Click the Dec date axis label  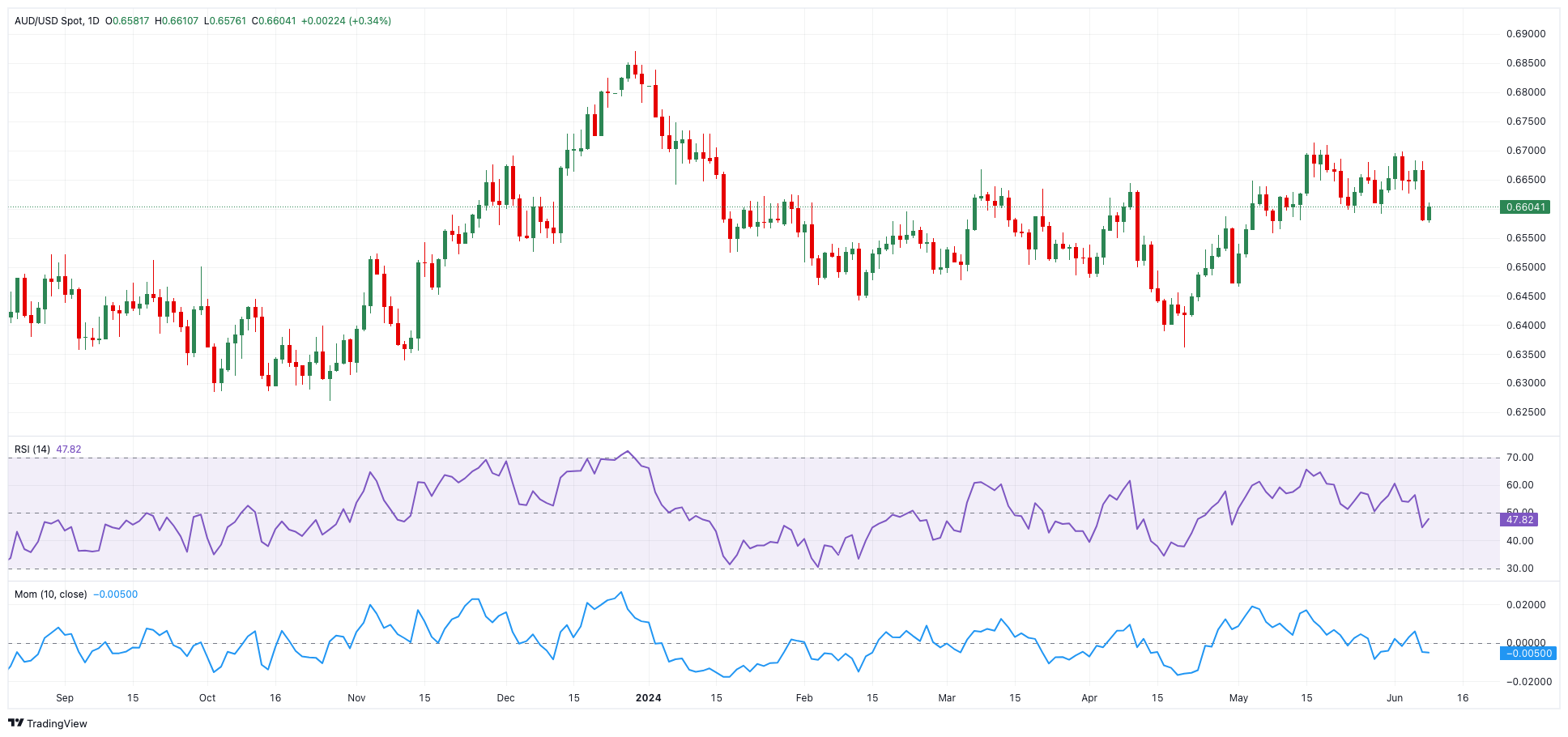[505, 698]
